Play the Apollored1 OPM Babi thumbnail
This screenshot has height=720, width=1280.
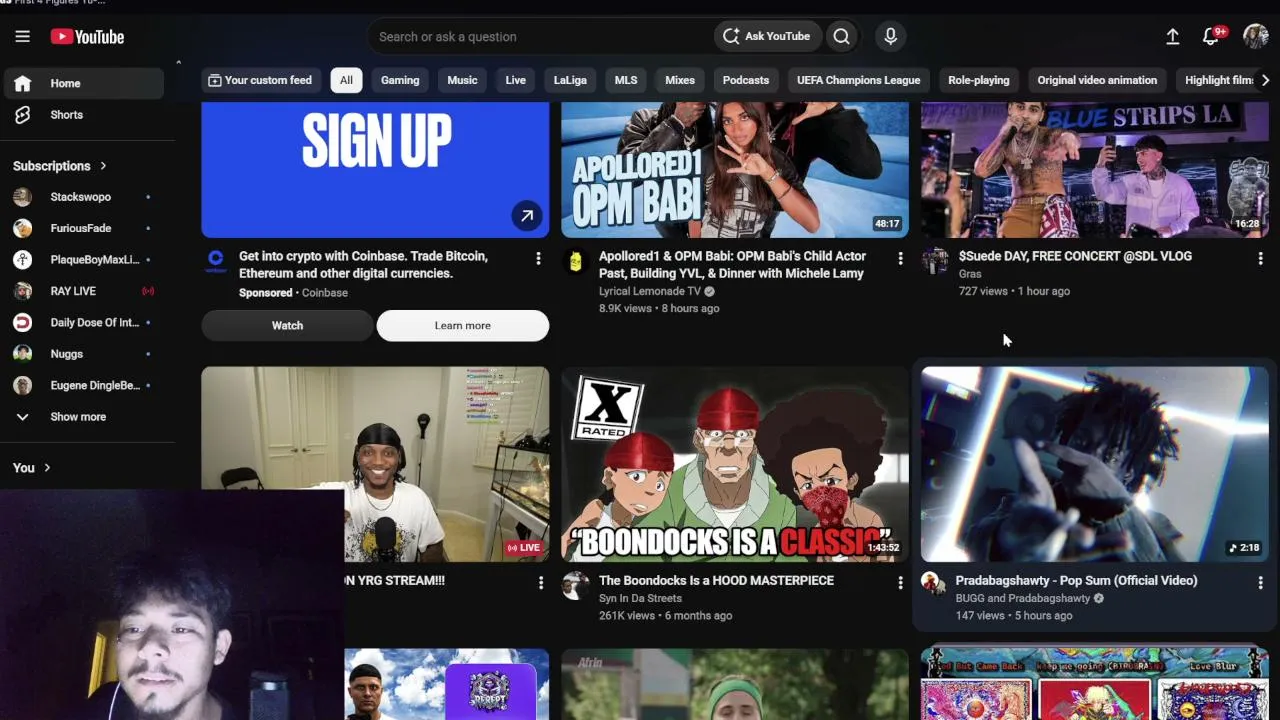(735, 170)
